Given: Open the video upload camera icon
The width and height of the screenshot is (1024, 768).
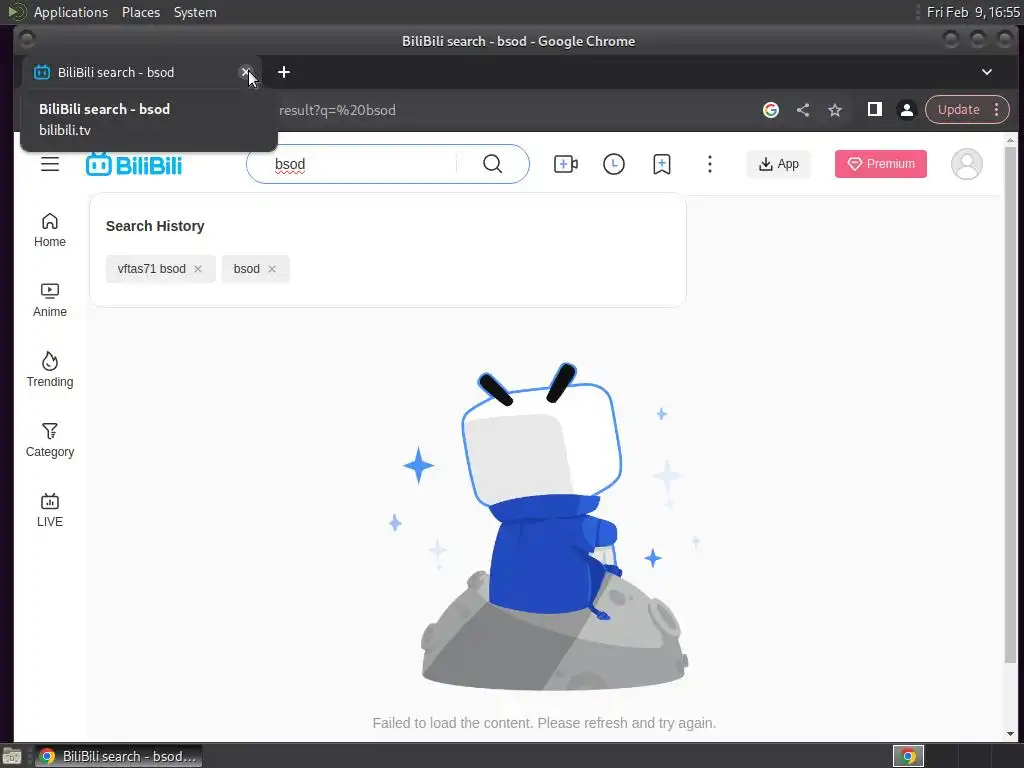Looking at the screenshot, I should pos(566,164).
